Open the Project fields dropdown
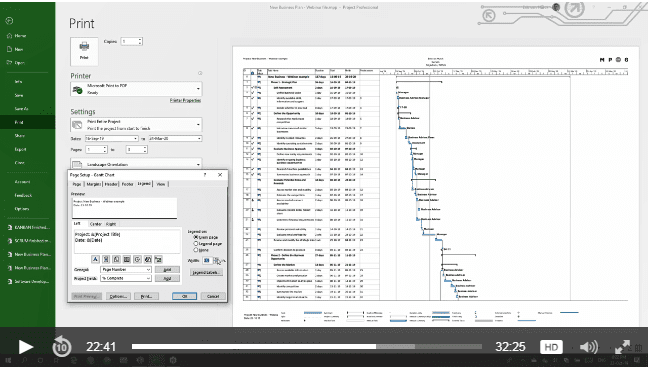The width and height of the screenshot is (649, 367). (x=126, y=278)
